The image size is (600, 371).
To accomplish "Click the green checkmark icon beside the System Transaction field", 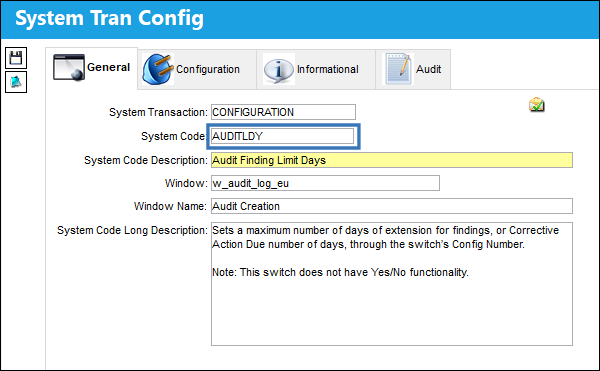I will 536,104.
